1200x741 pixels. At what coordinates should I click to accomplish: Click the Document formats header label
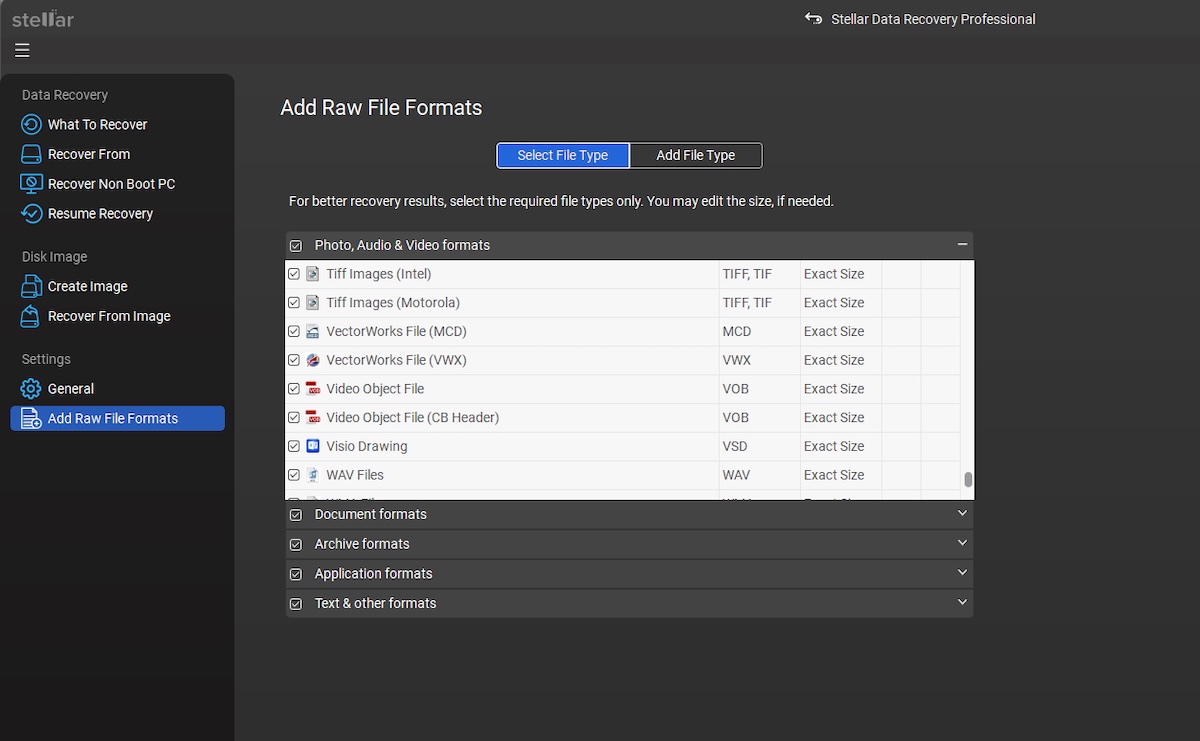370,514
